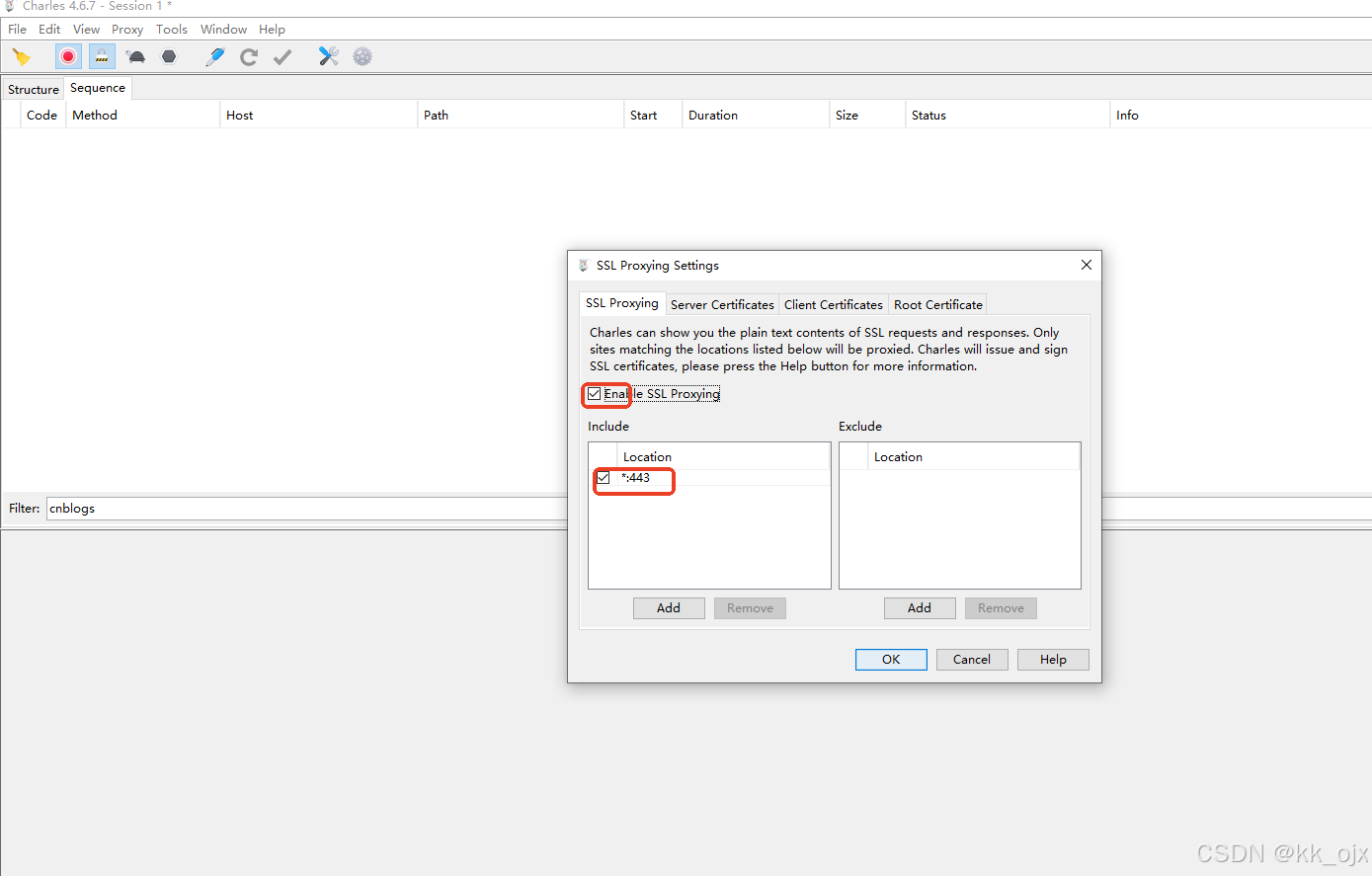1372x876 pixels.
Task: Close the SSL Proxying Settings dialog
Action: (1087, 265)
